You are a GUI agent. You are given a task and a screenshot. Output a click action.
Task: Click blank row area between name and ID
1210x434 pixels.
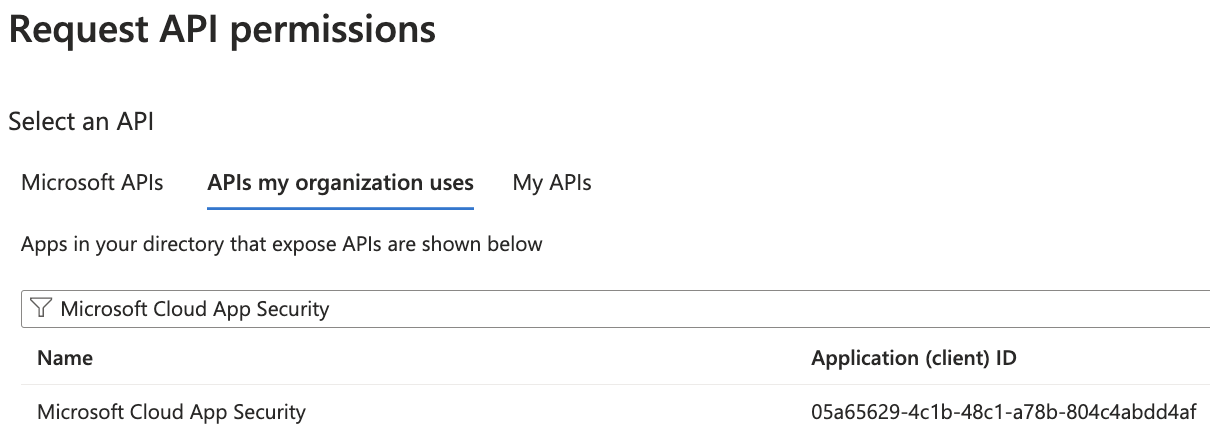click(550, 411)
